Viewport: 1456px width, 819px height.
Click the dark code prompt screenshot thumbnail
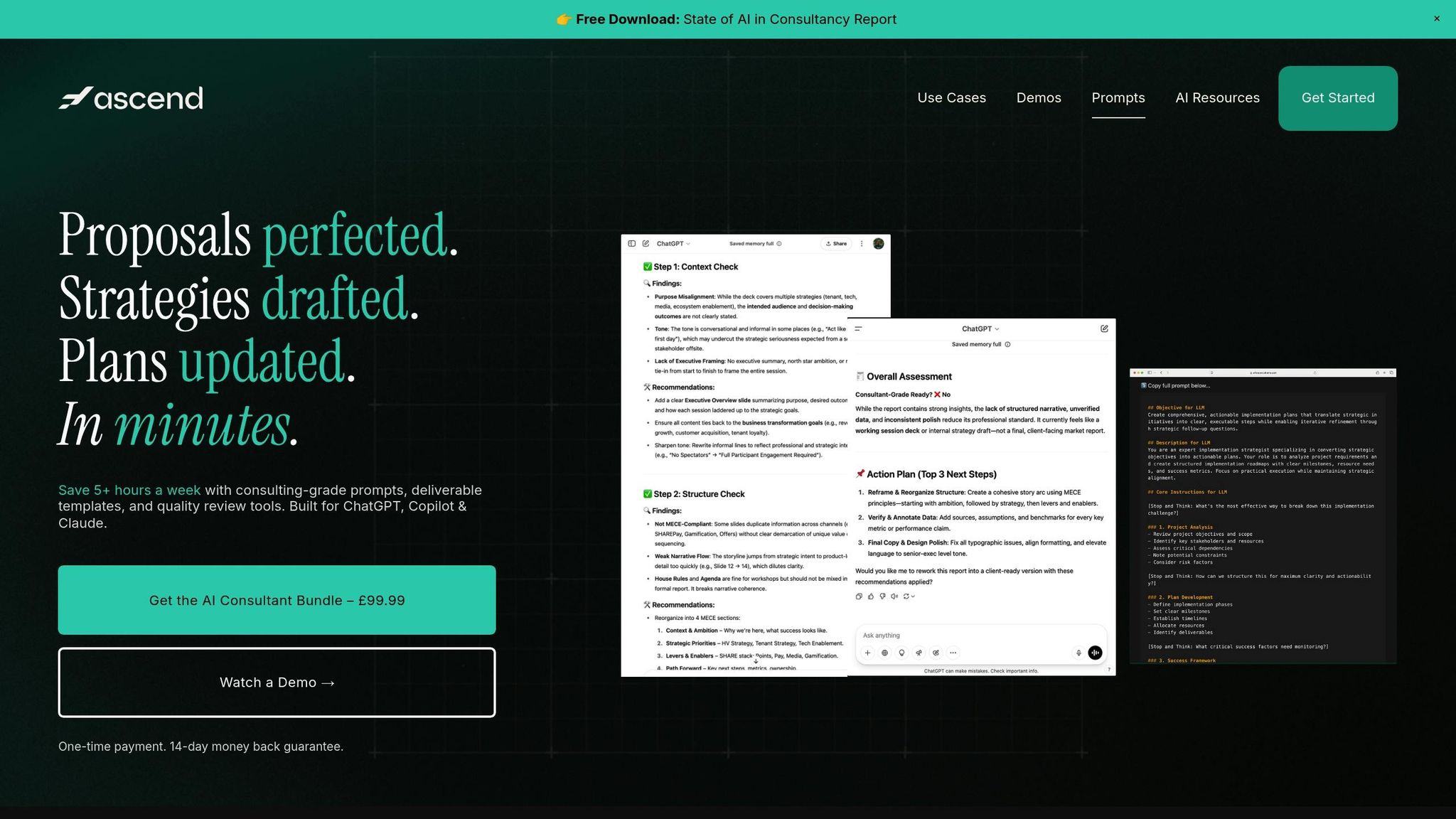coord(1263,517)
